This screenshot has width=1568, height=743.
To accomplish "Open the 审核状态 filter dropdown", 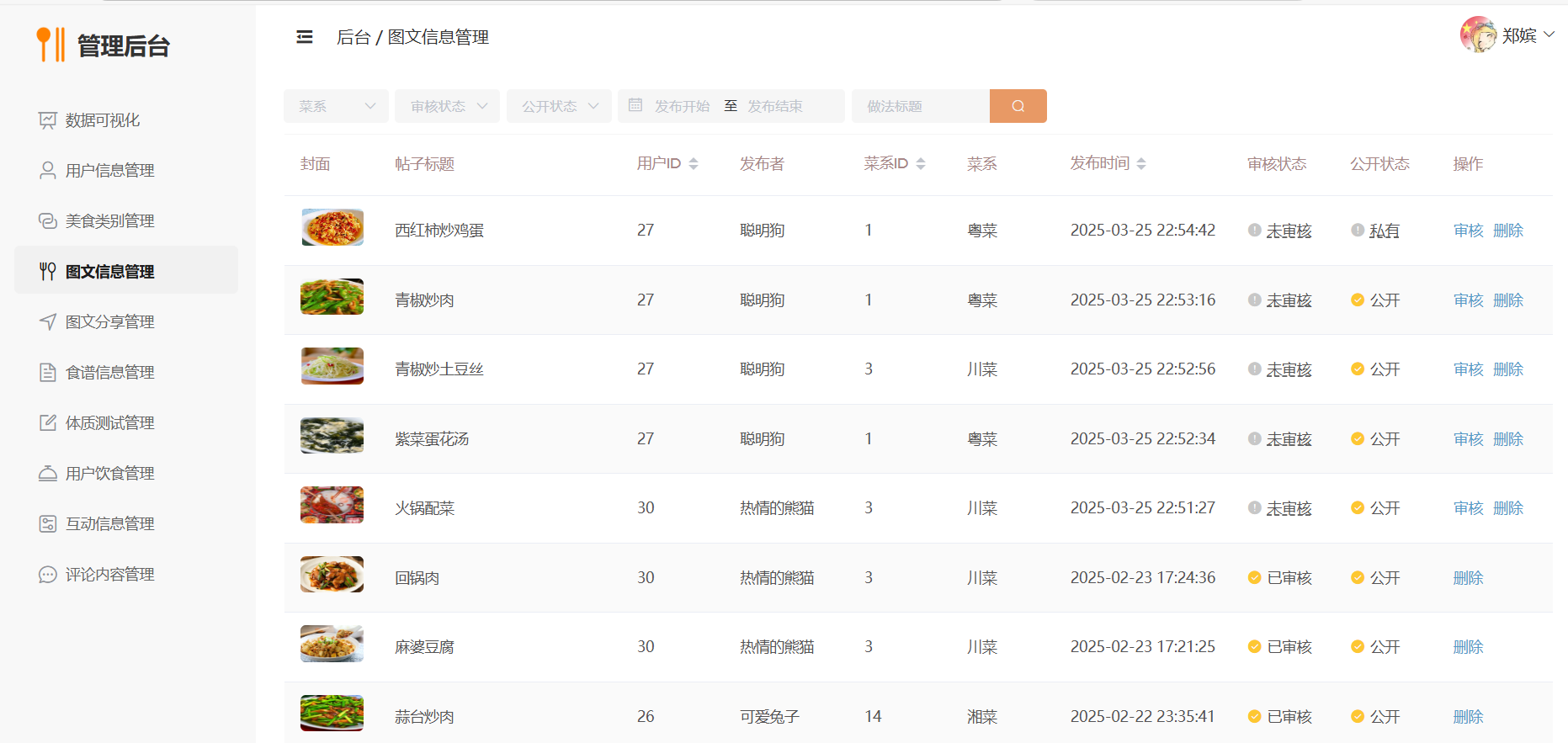I will click(447, 106).
